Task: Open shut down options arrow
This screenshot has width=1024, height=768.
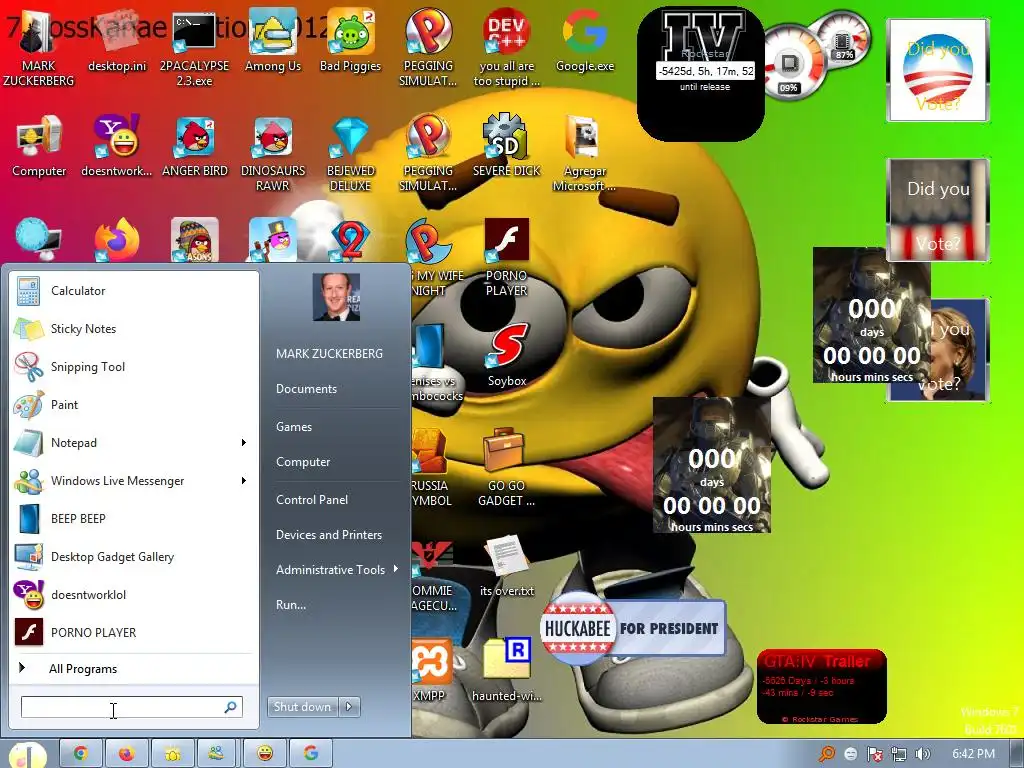Action: click(x=349, y=706)
